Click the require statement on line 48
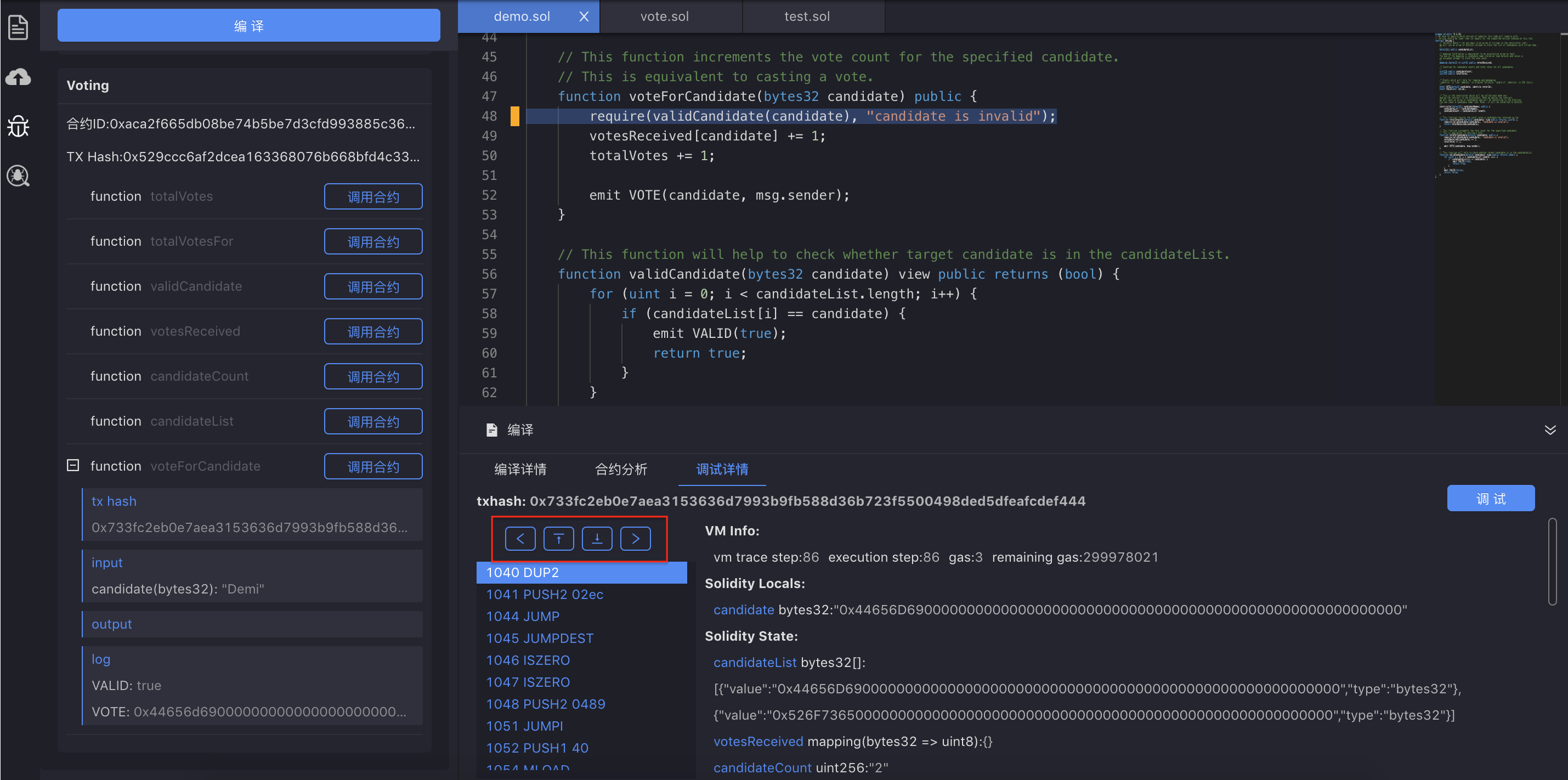Screen dimensions: 1568x780 click(x=822, y=116)
